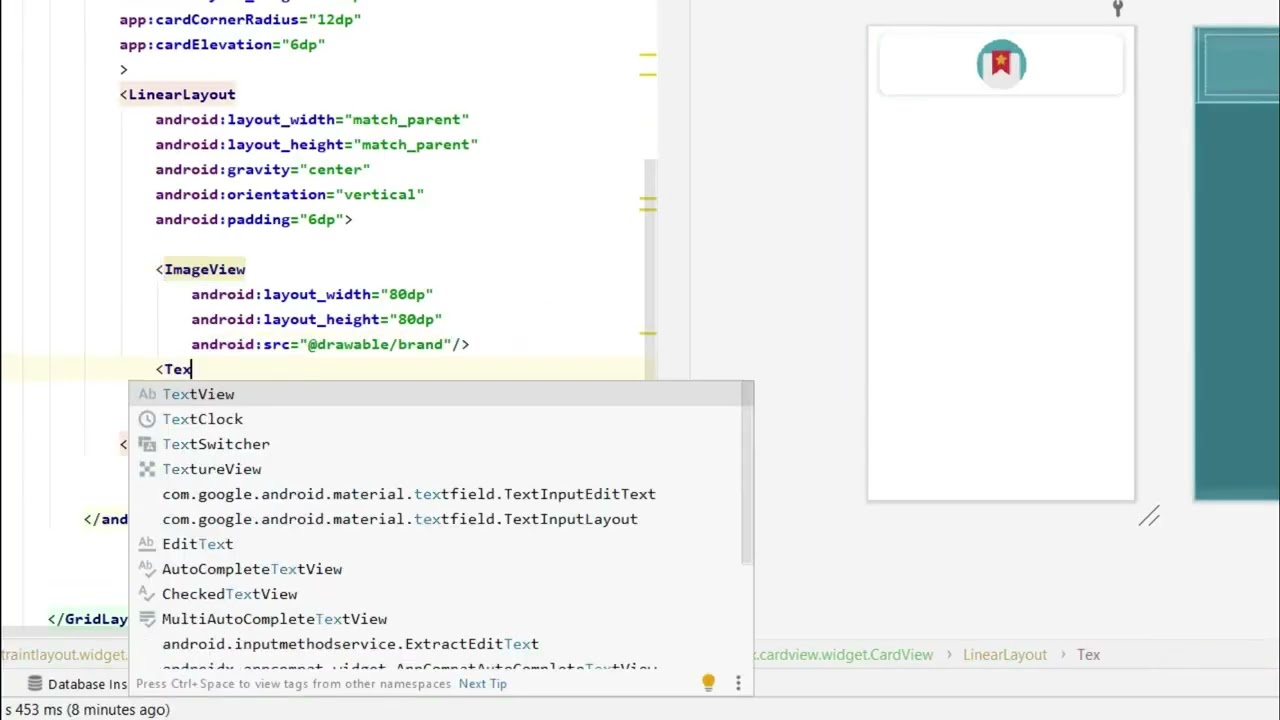Click the preview resize handle

tap(1149, 516)
